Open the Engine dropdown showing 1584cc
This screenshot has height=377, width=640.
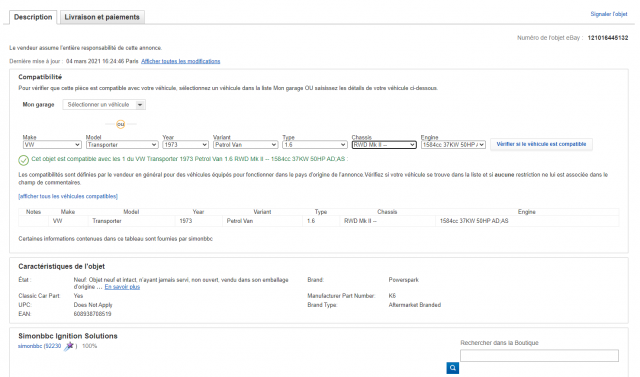click(453, 145)
